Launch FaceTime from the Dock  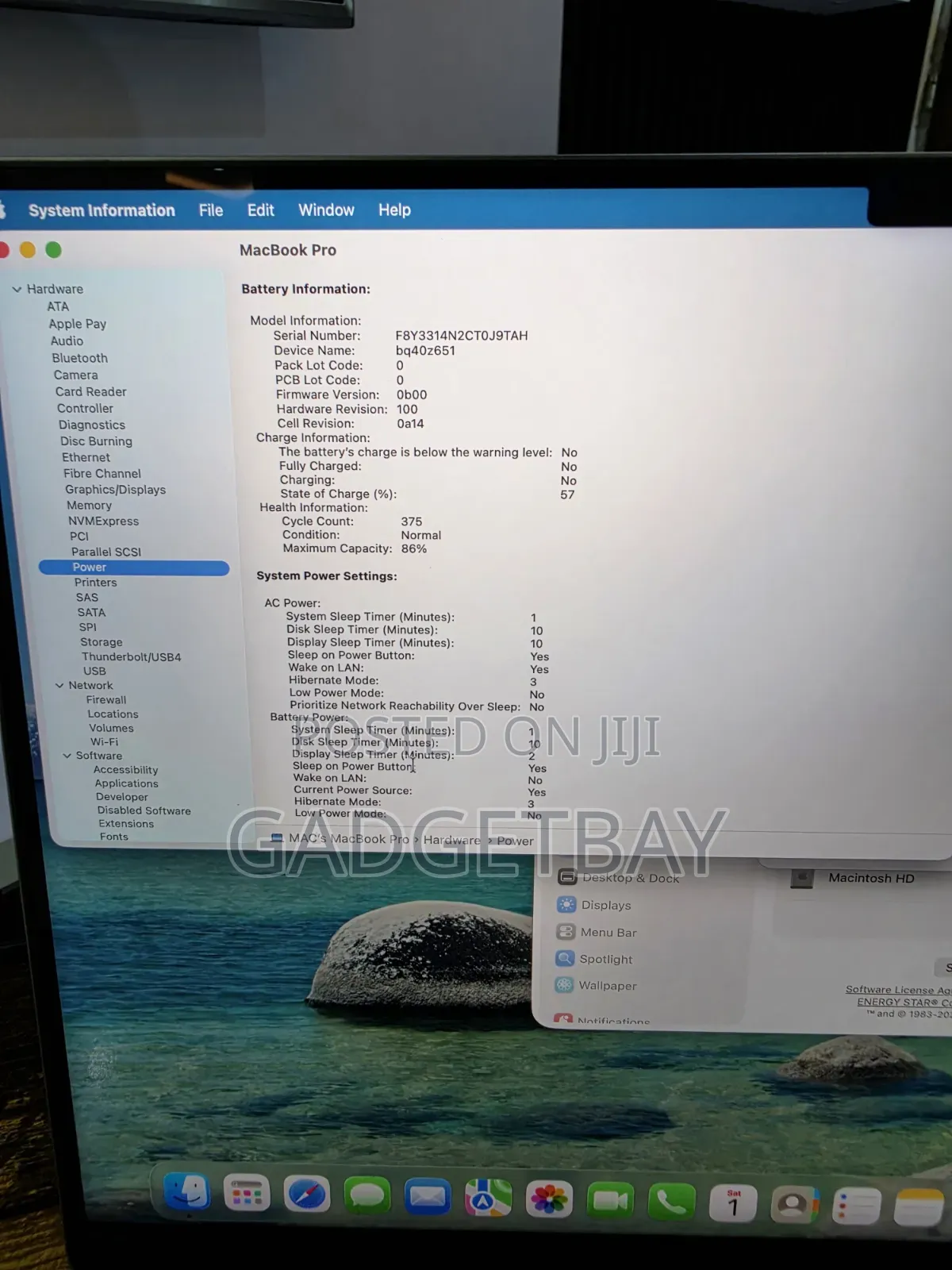[x=610, y=1201]
